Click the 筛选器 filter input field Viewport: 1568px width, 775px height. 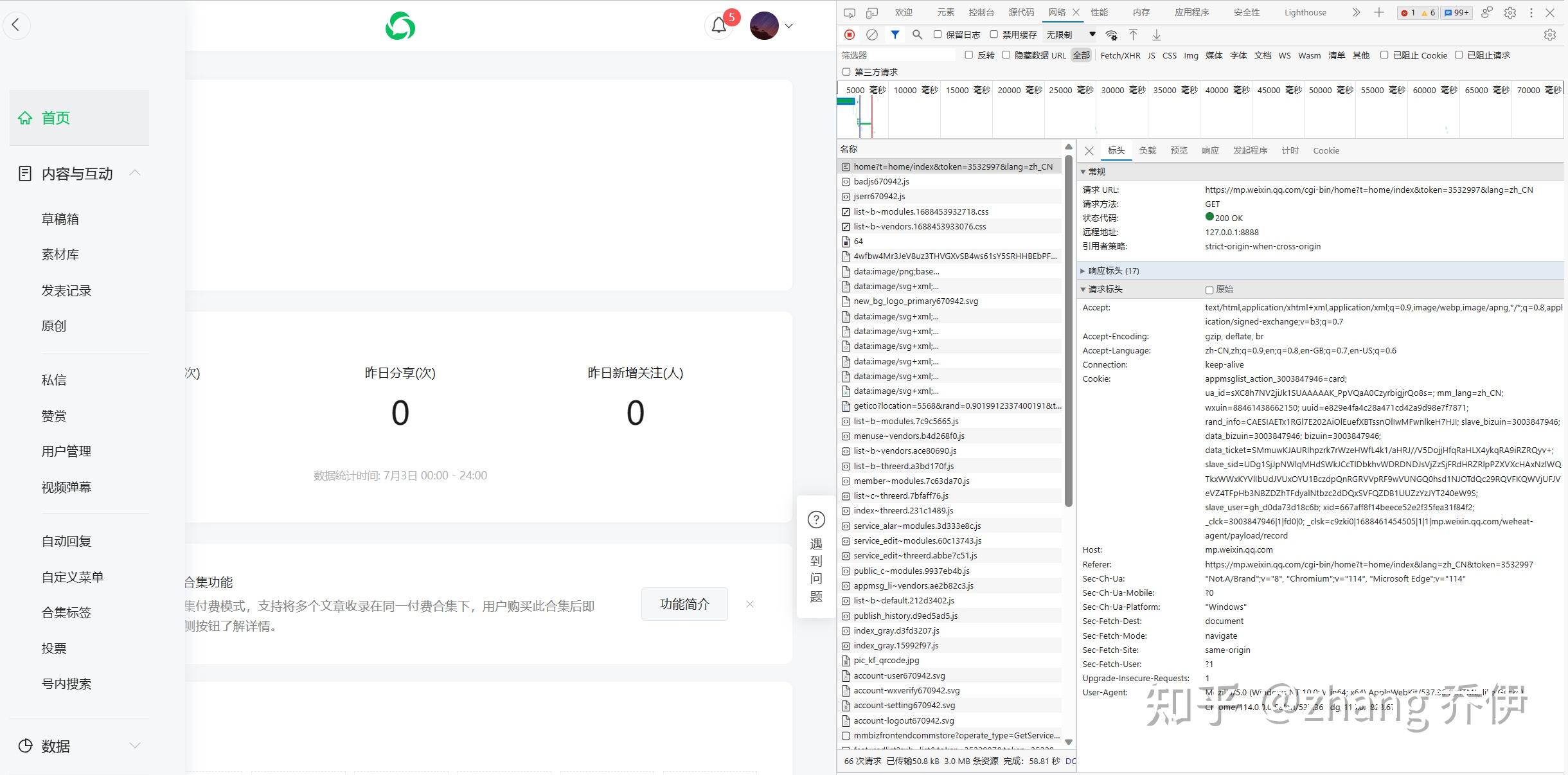pyautogui.click(x=897, y=55)
